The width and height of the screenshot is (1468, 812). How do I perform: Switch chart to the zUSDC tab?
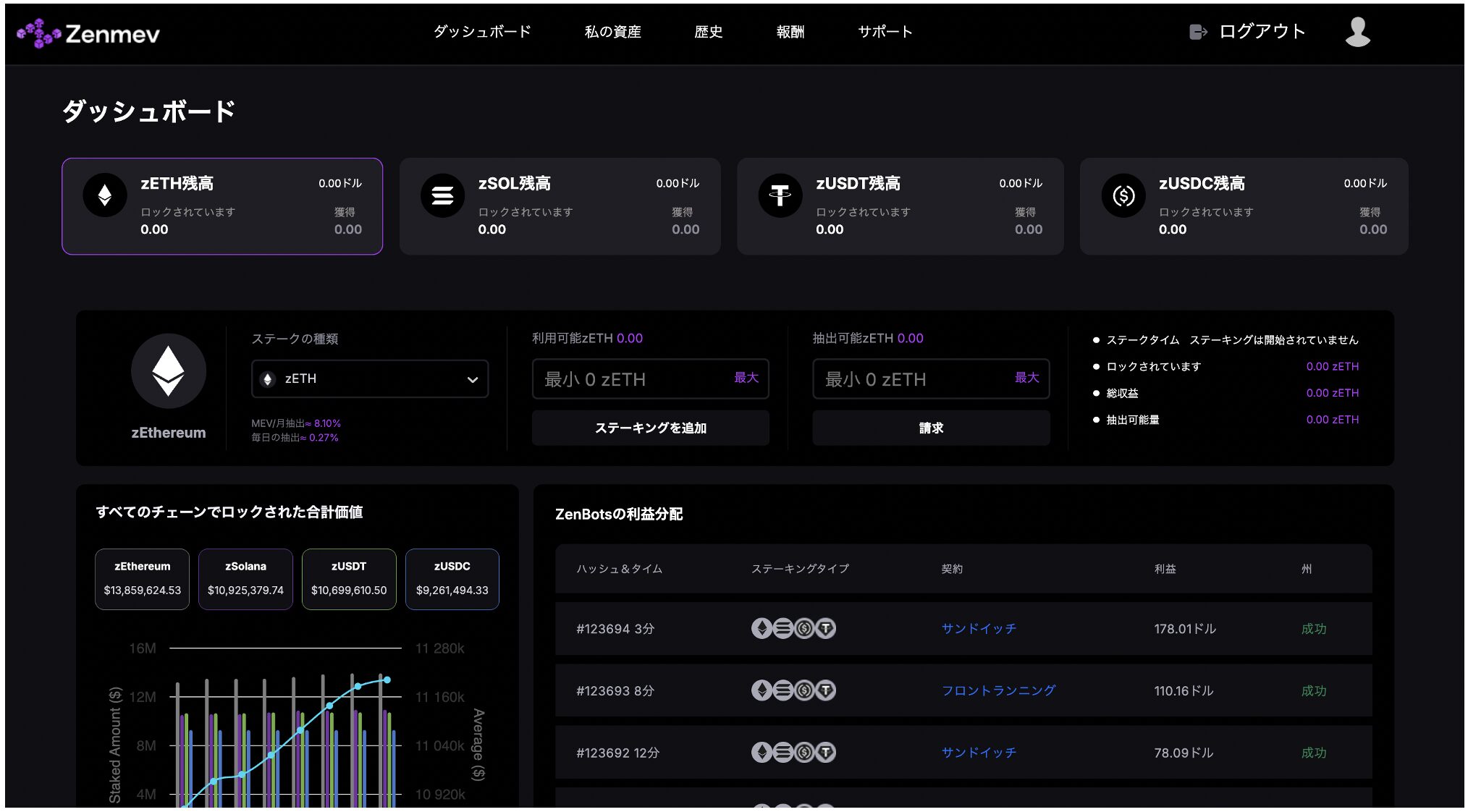(452, 579)
